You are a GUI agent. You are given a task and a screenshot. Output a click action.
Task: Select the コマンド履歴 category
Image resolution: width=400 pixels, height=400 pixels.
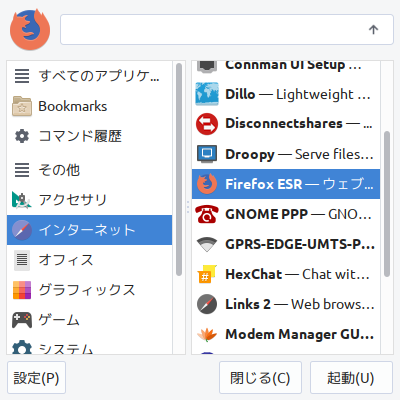[89, 136]
